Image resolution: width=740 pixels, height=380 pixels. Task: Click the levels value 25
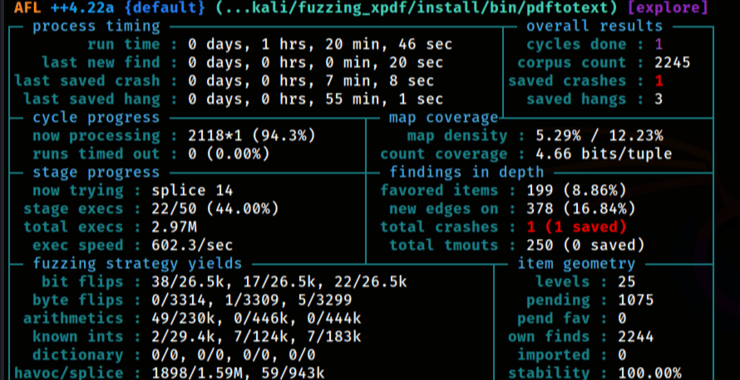[x=627, y=282]
